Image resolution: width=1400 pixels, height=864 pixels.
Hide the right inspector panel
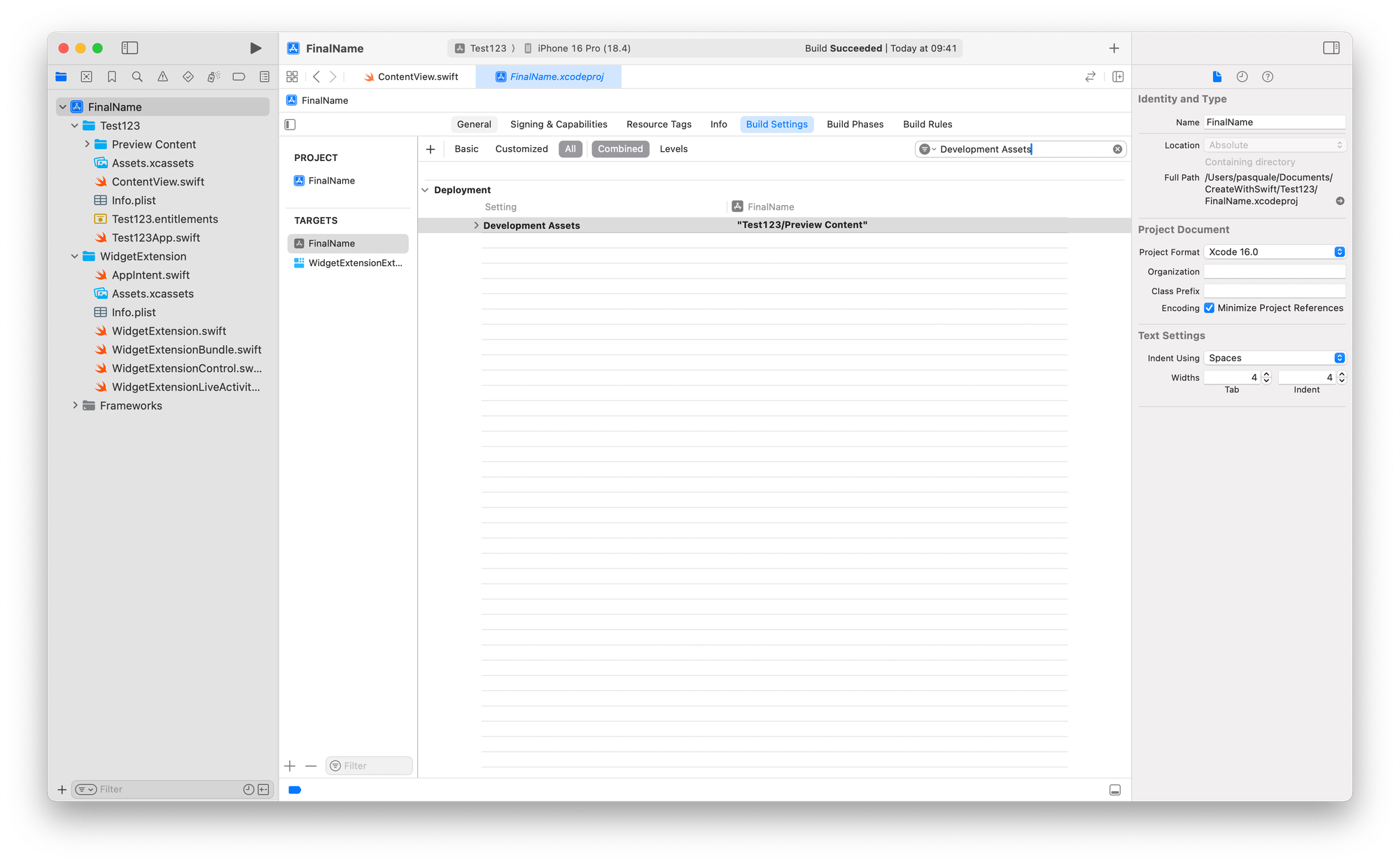pos(1331,48)
